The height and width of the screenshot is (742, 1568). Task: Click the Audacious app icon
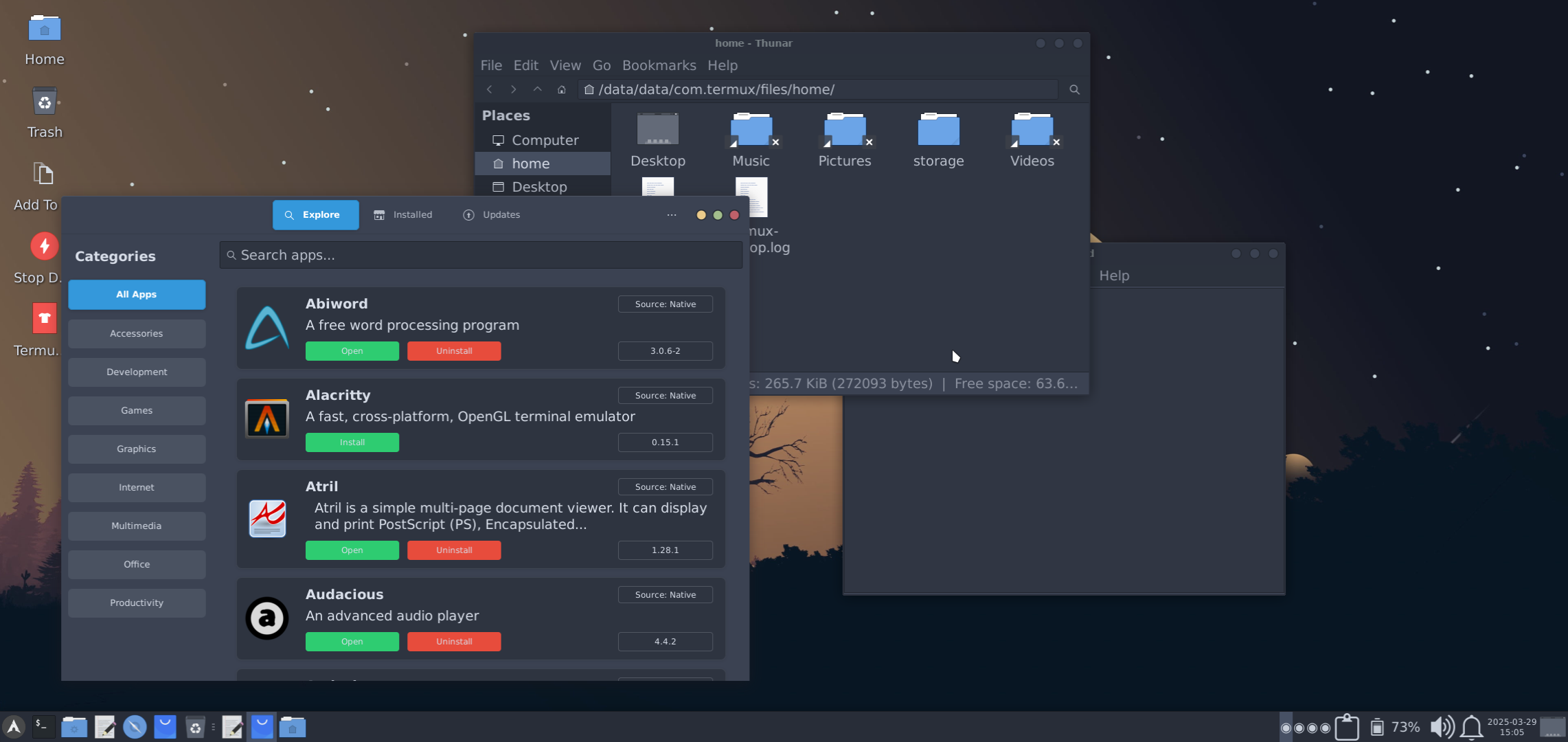click(x=267, y=618)
